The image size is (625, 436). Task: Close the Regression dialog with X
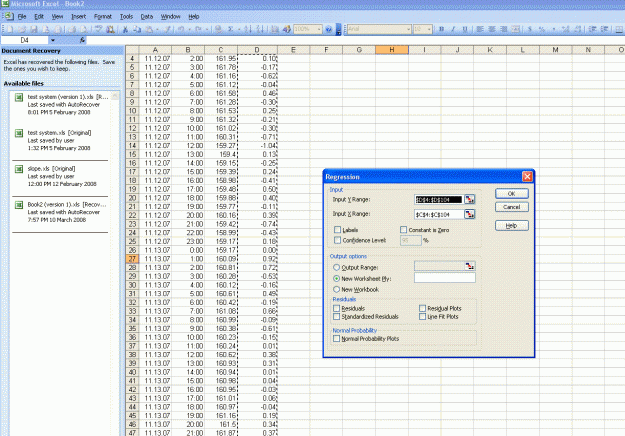(x=527, y=177)
